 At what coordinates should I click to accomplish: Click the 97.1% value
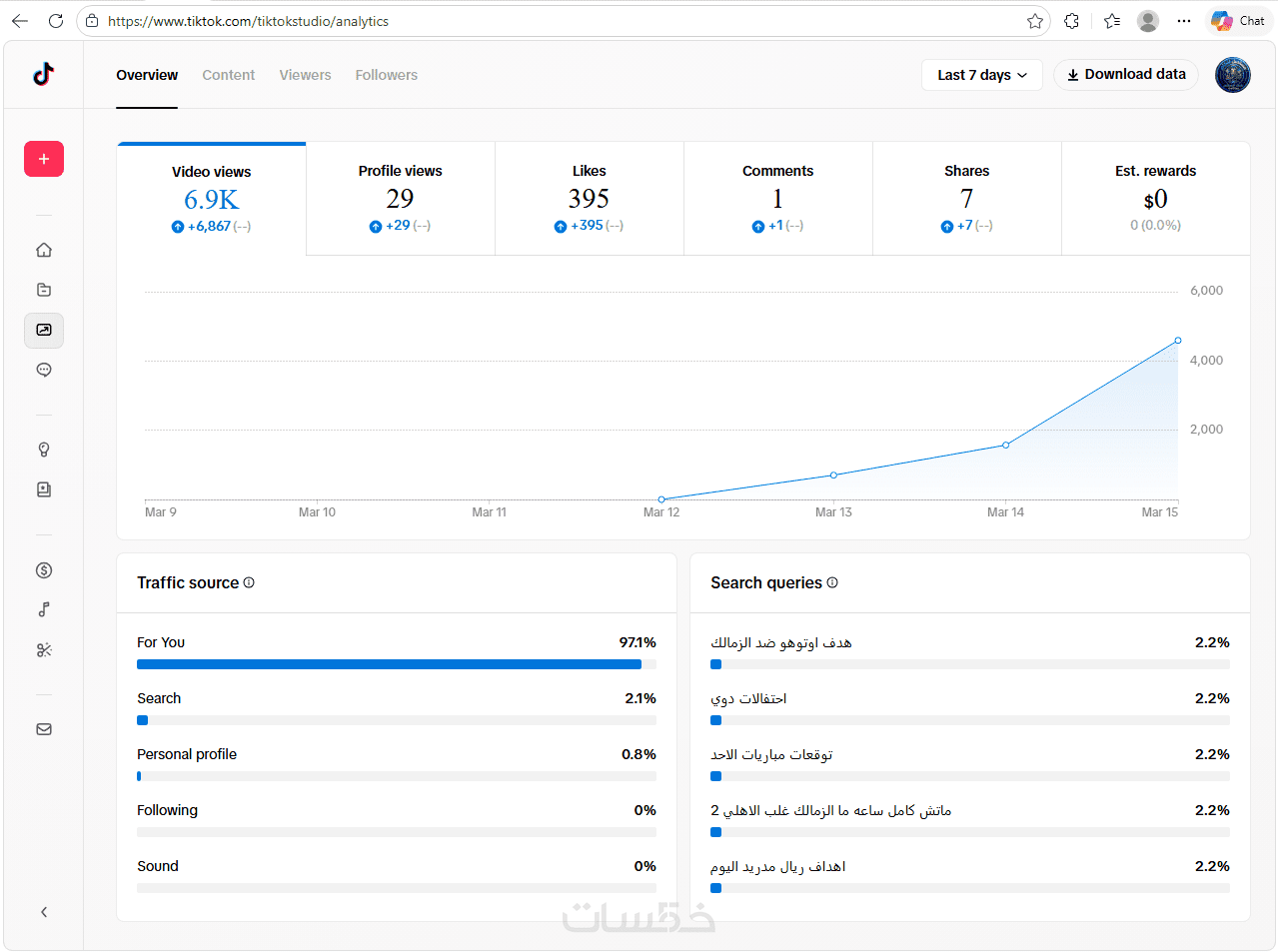[638, 642]
